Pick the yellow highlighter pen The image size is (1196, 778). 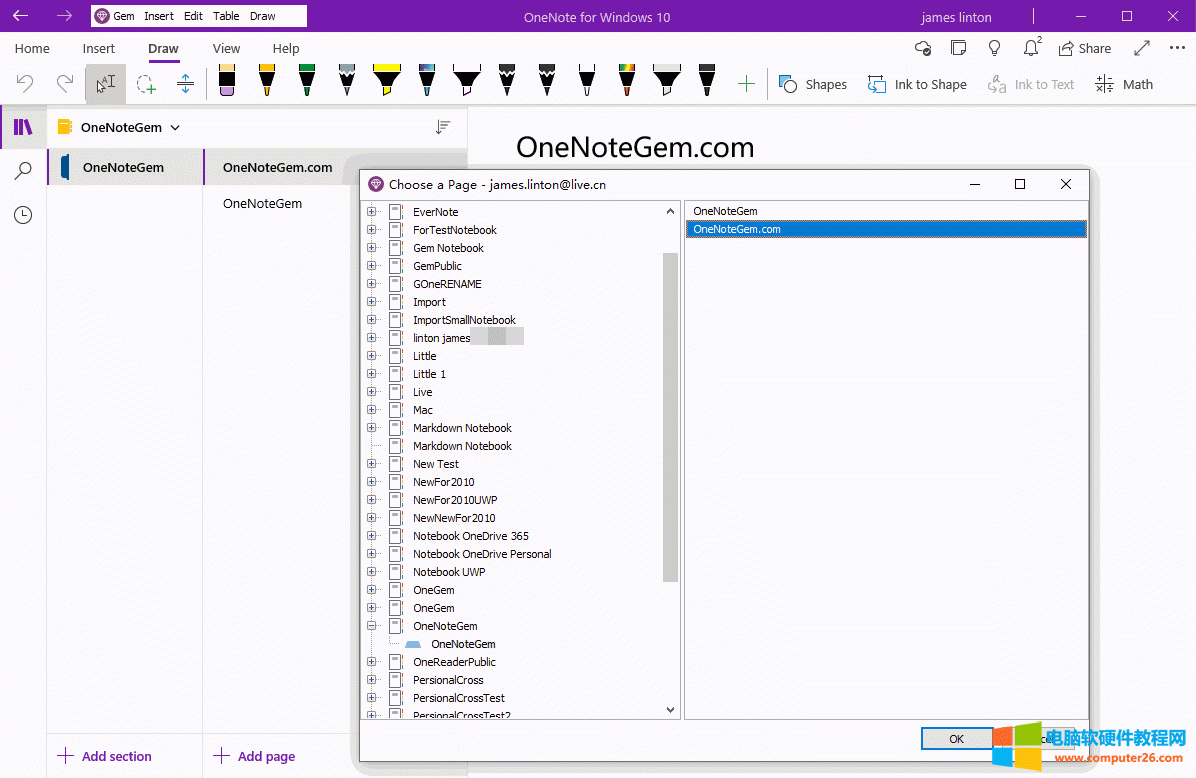point(387,81)
